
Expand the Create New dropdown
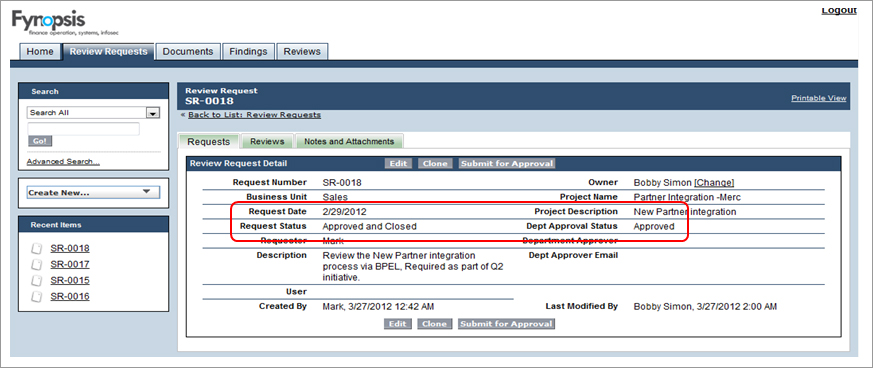click(x=93, y=193)
